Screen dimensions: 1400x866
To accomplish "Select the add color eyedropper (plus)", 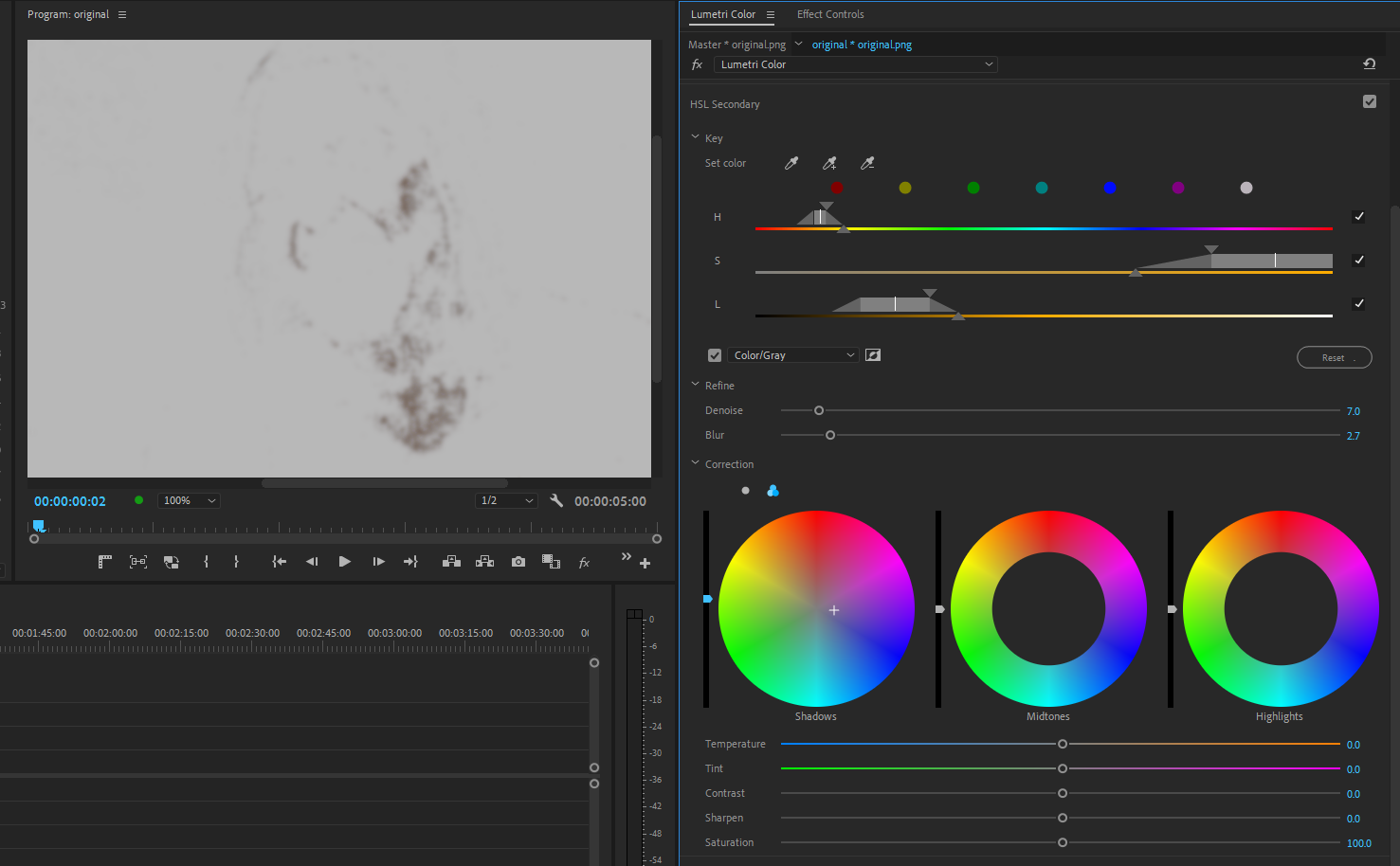I will coord(829,163).
